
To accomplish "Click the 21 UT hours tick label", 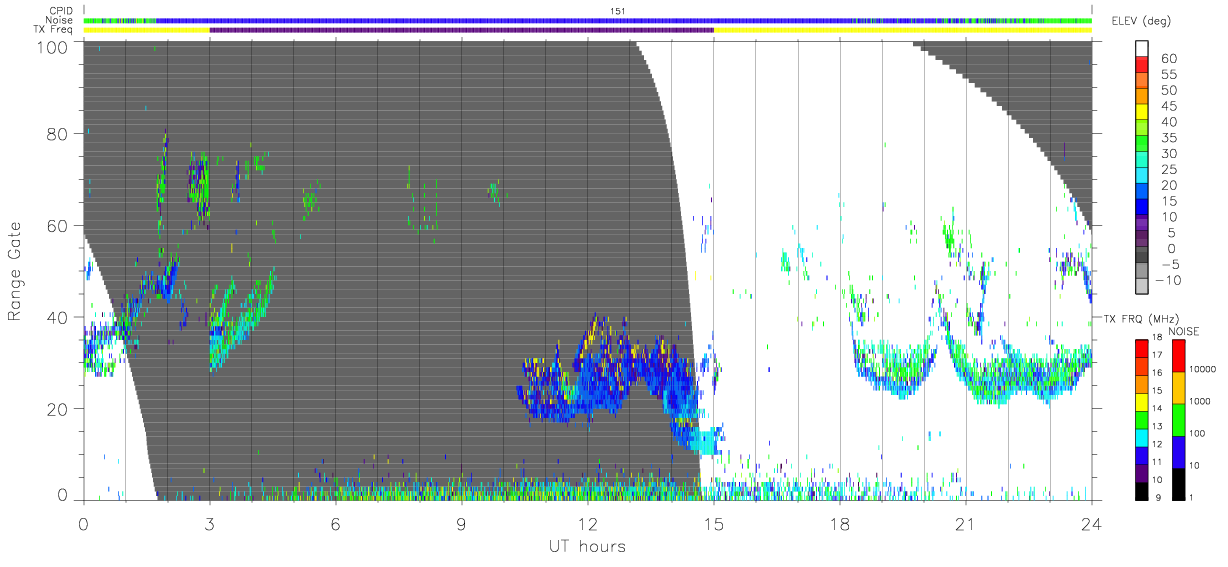I will tap(966, 523).
